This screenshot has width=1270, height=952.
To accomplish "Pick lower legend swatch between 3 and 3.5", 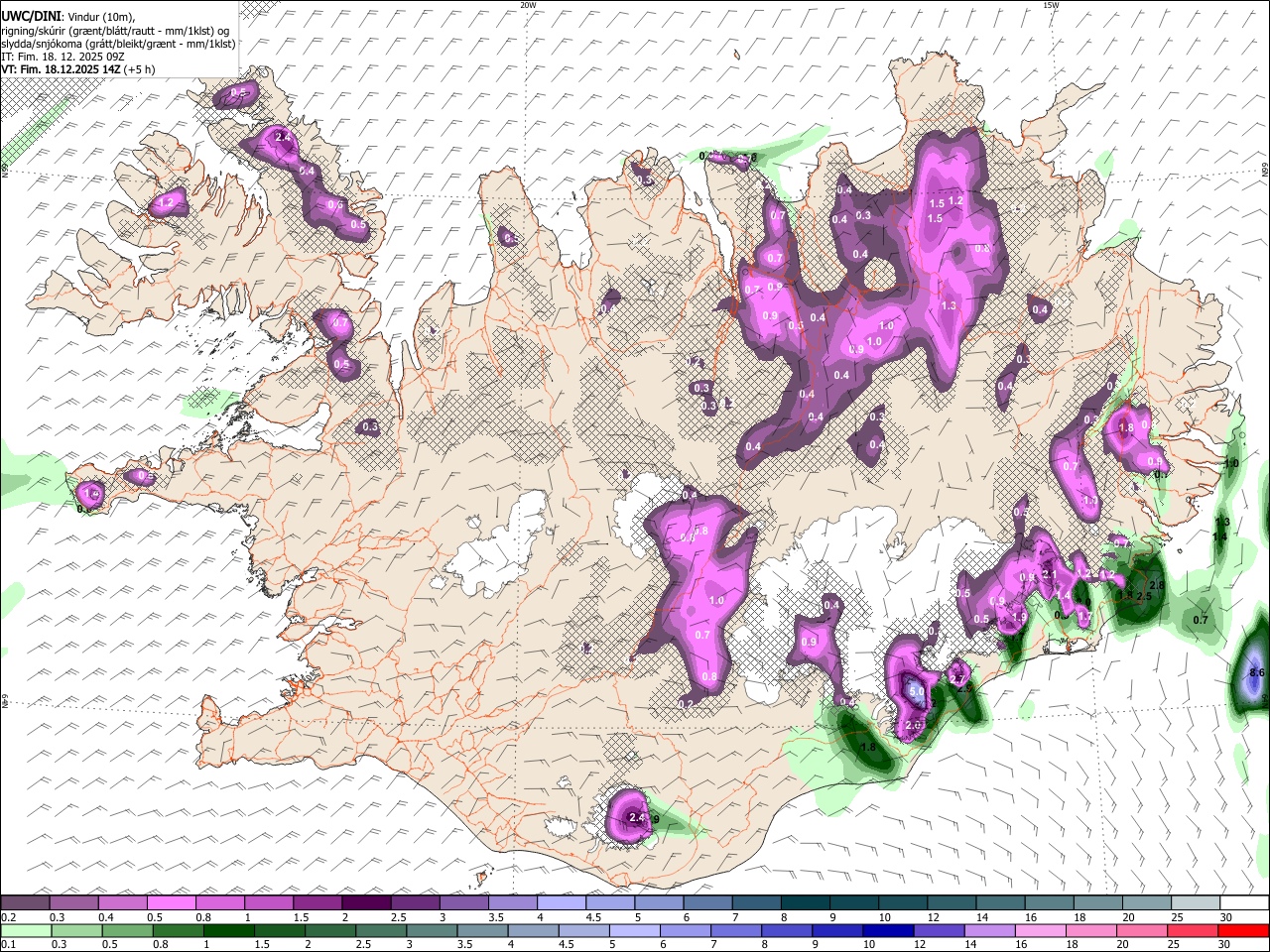I will coord(432,930).
